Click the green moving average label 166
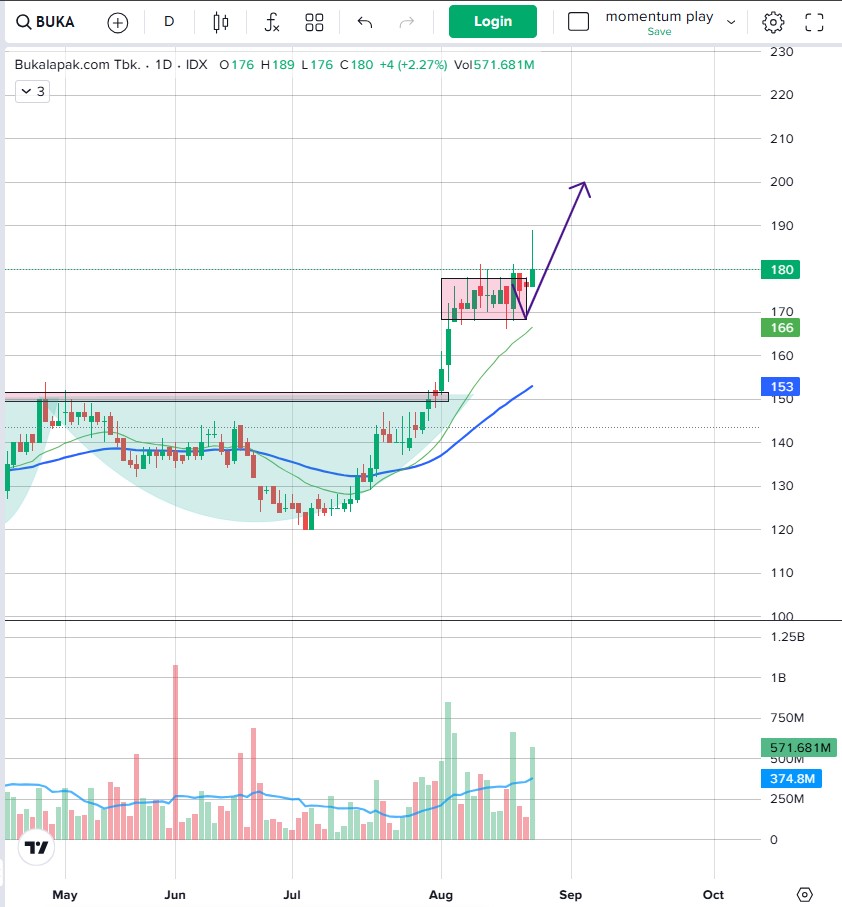The height and width of the screenshot is (907, 842). [x=781, y=328]
